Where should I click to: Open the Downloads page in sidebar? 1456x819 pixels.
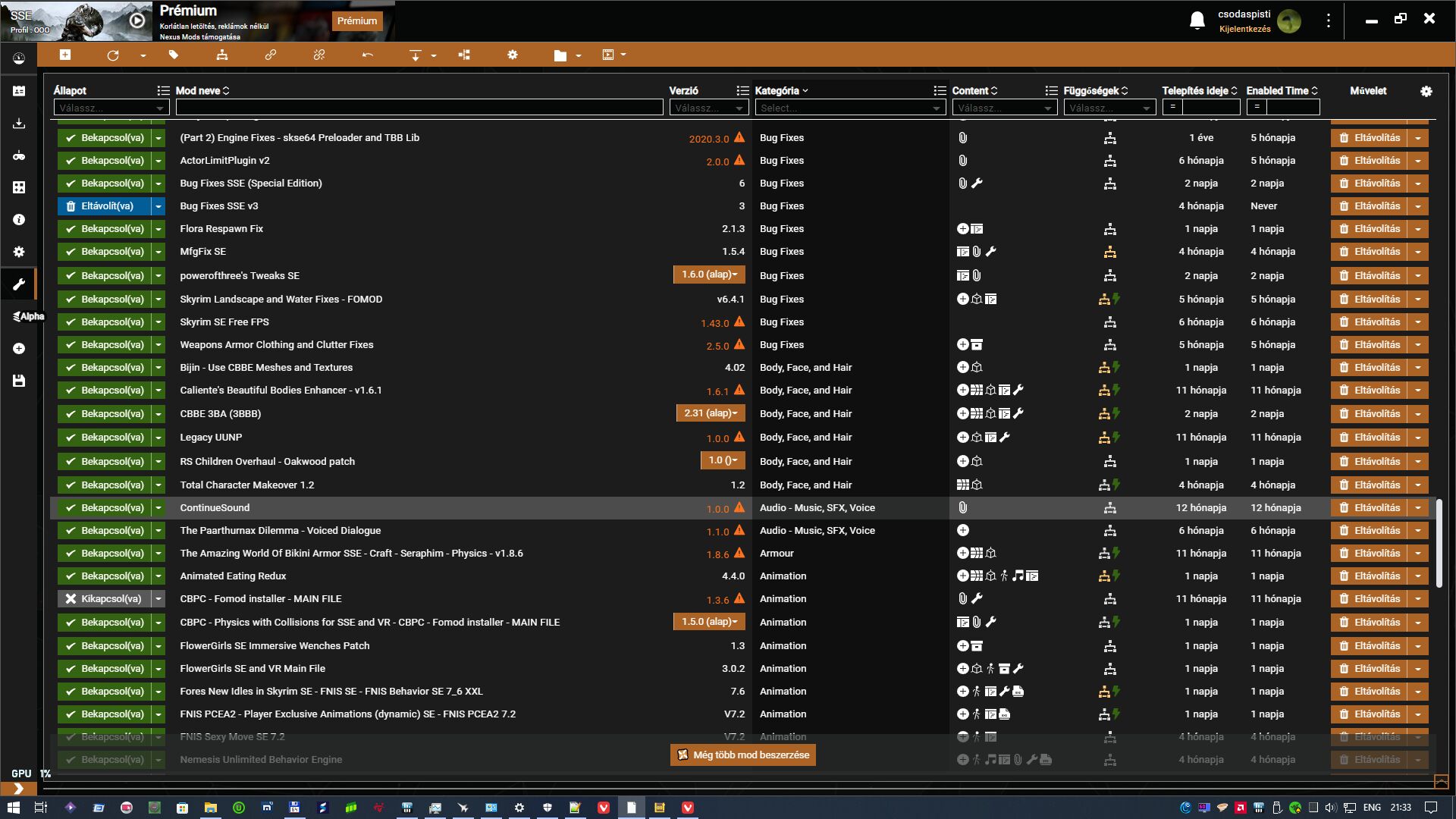click(x=19, y=123)
